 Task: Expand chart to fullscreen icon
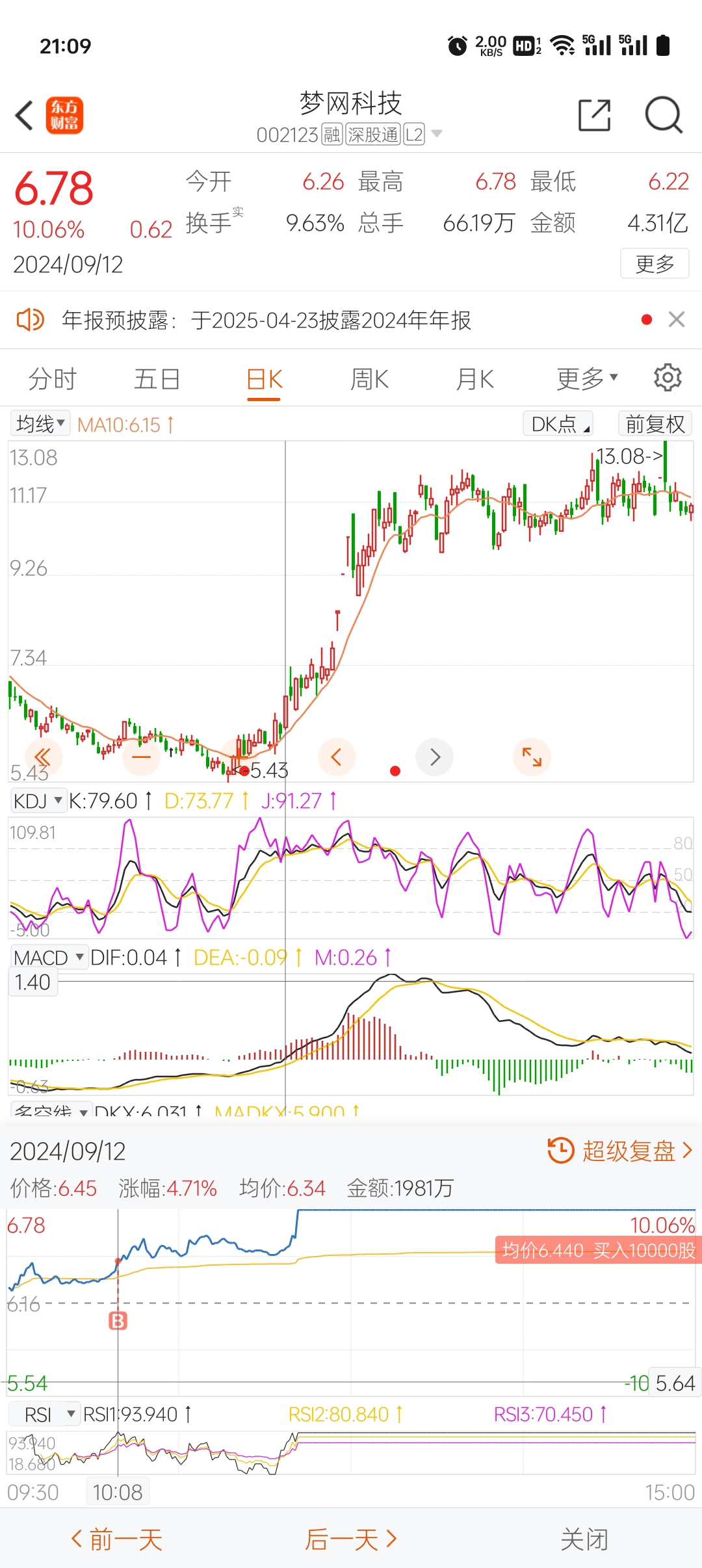532,757
